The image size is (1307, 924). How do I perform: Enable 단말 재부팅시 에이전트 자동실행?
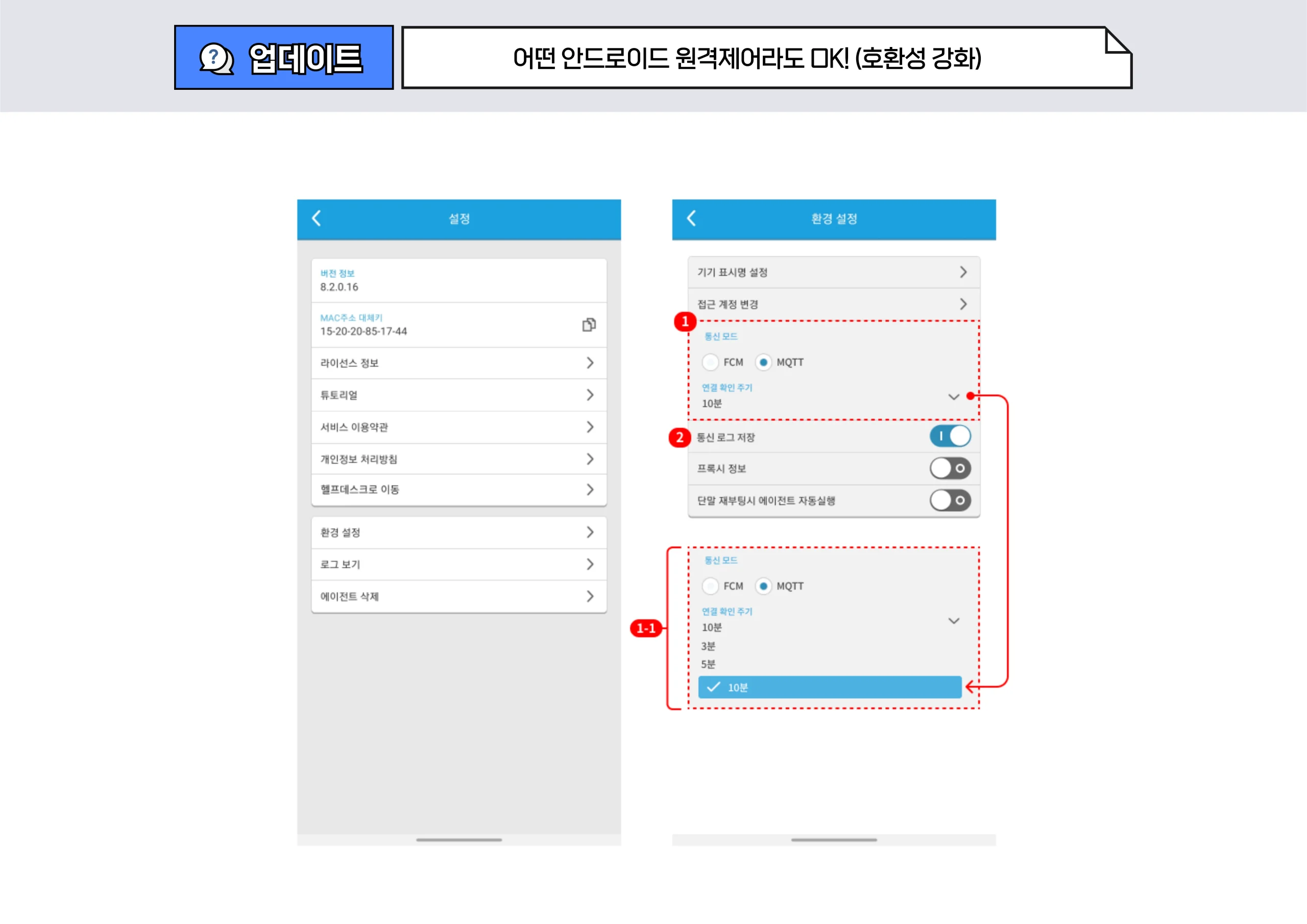point(950,500)
